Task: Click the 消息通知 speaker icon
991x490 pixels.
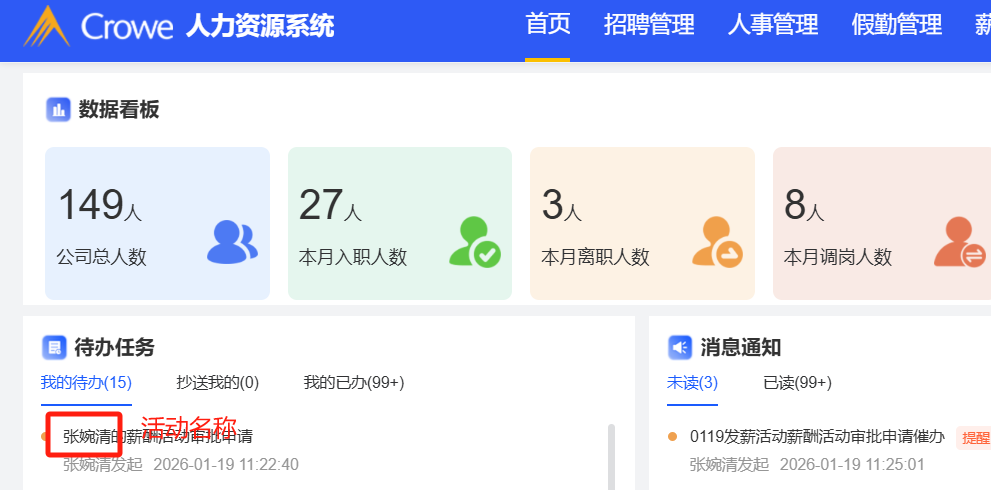Action: click(680, 347)
